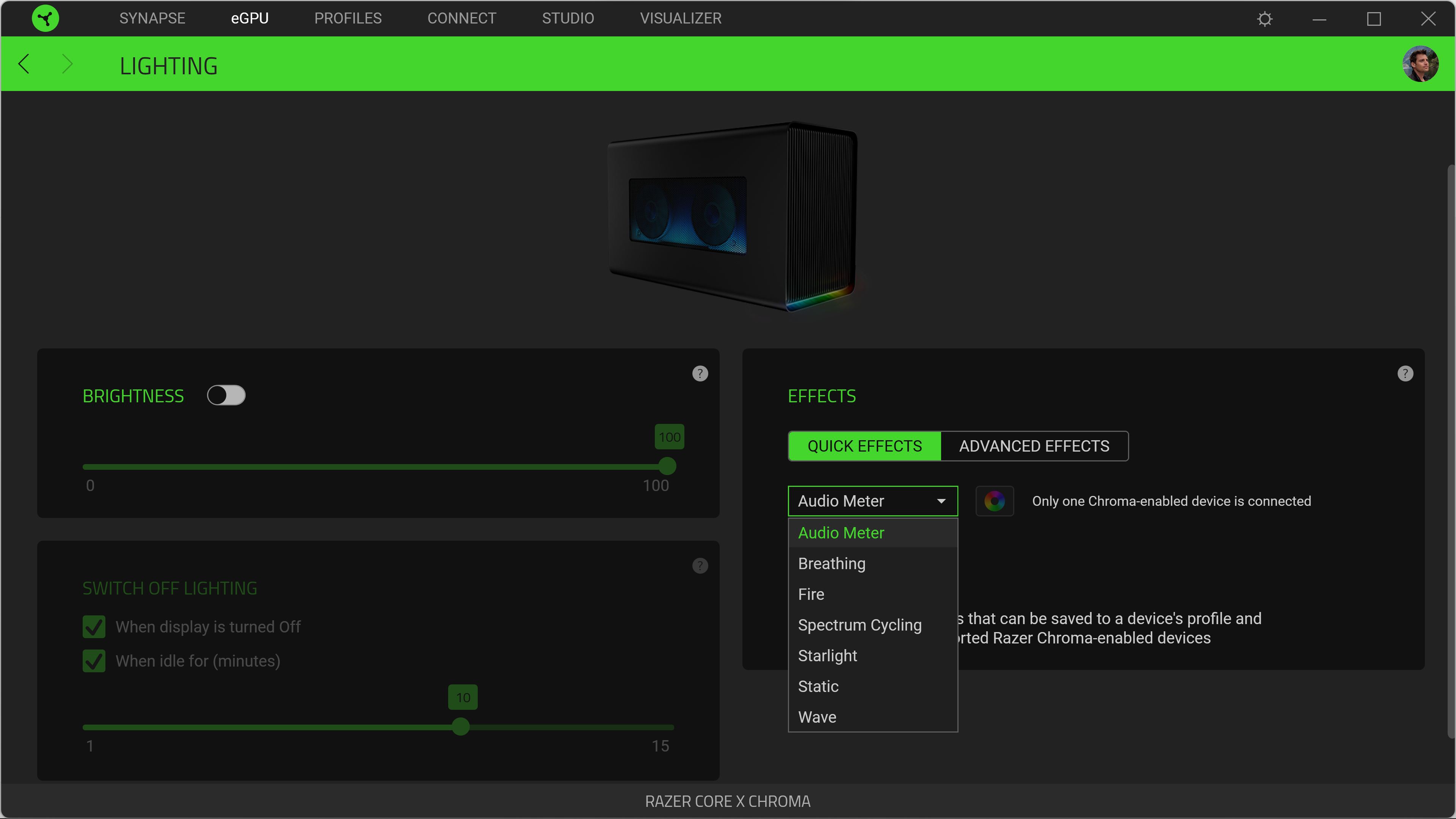Open the VISUALIZER tab
1456x819 pixels.
[680, 18]
